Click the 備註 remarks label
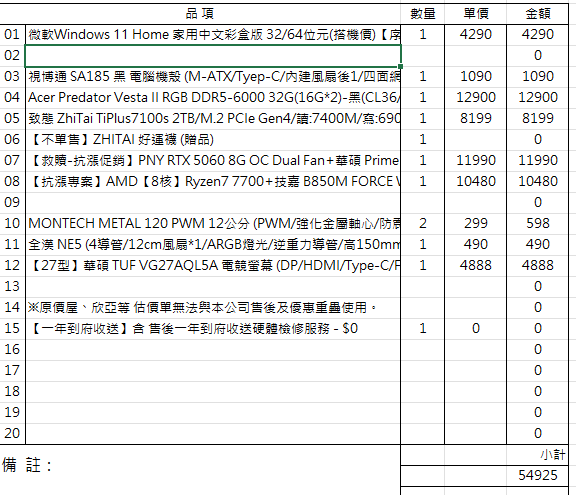 point(27,465)
